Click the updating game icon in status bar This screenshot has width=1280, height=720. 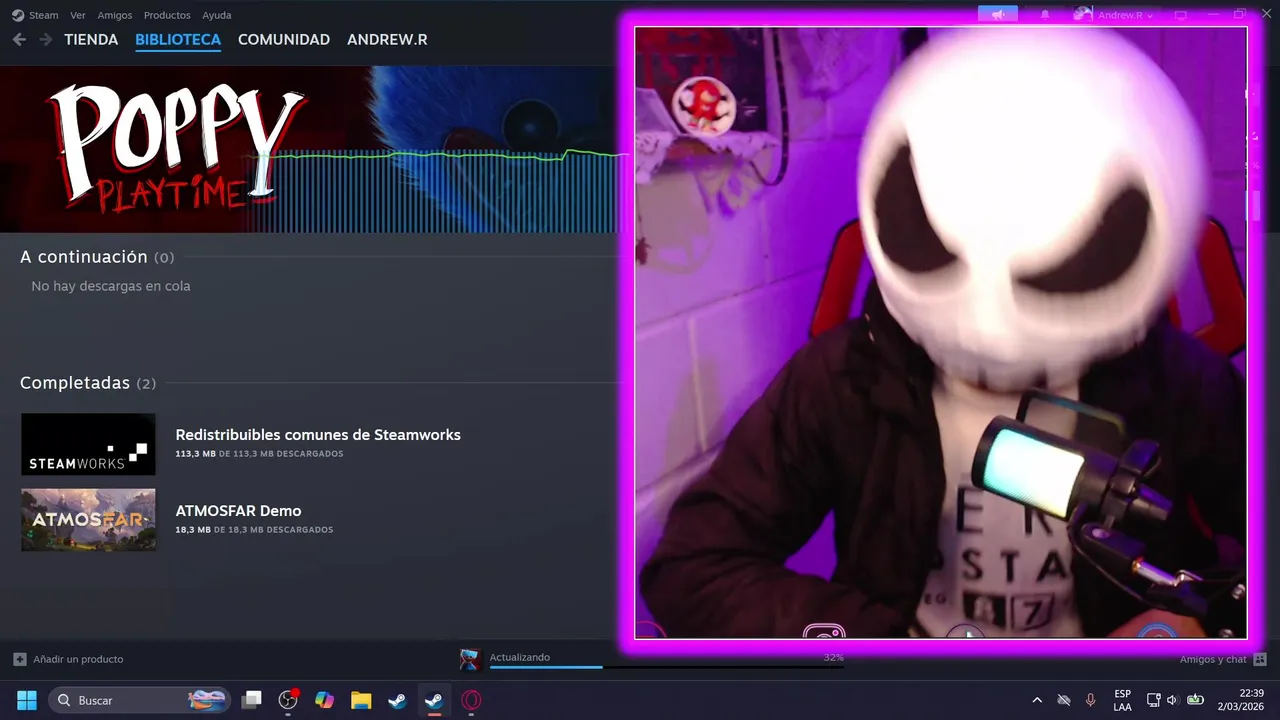pos(470,659)
